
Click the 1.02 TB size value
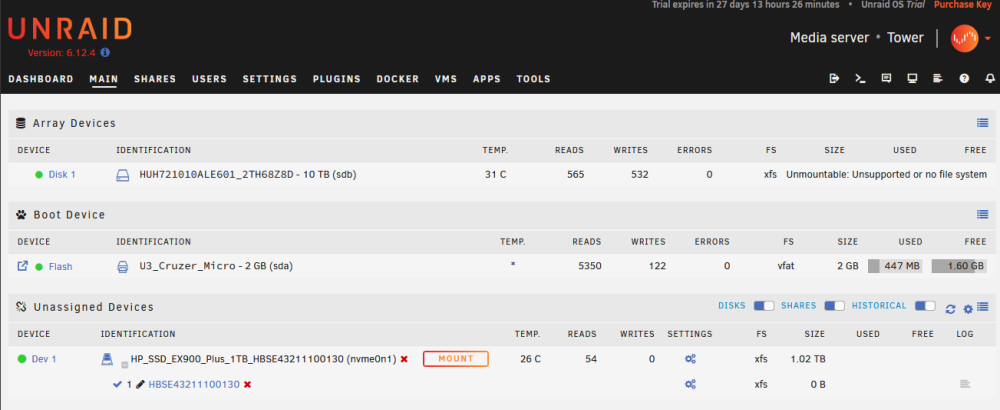click(x=808, y=359)
